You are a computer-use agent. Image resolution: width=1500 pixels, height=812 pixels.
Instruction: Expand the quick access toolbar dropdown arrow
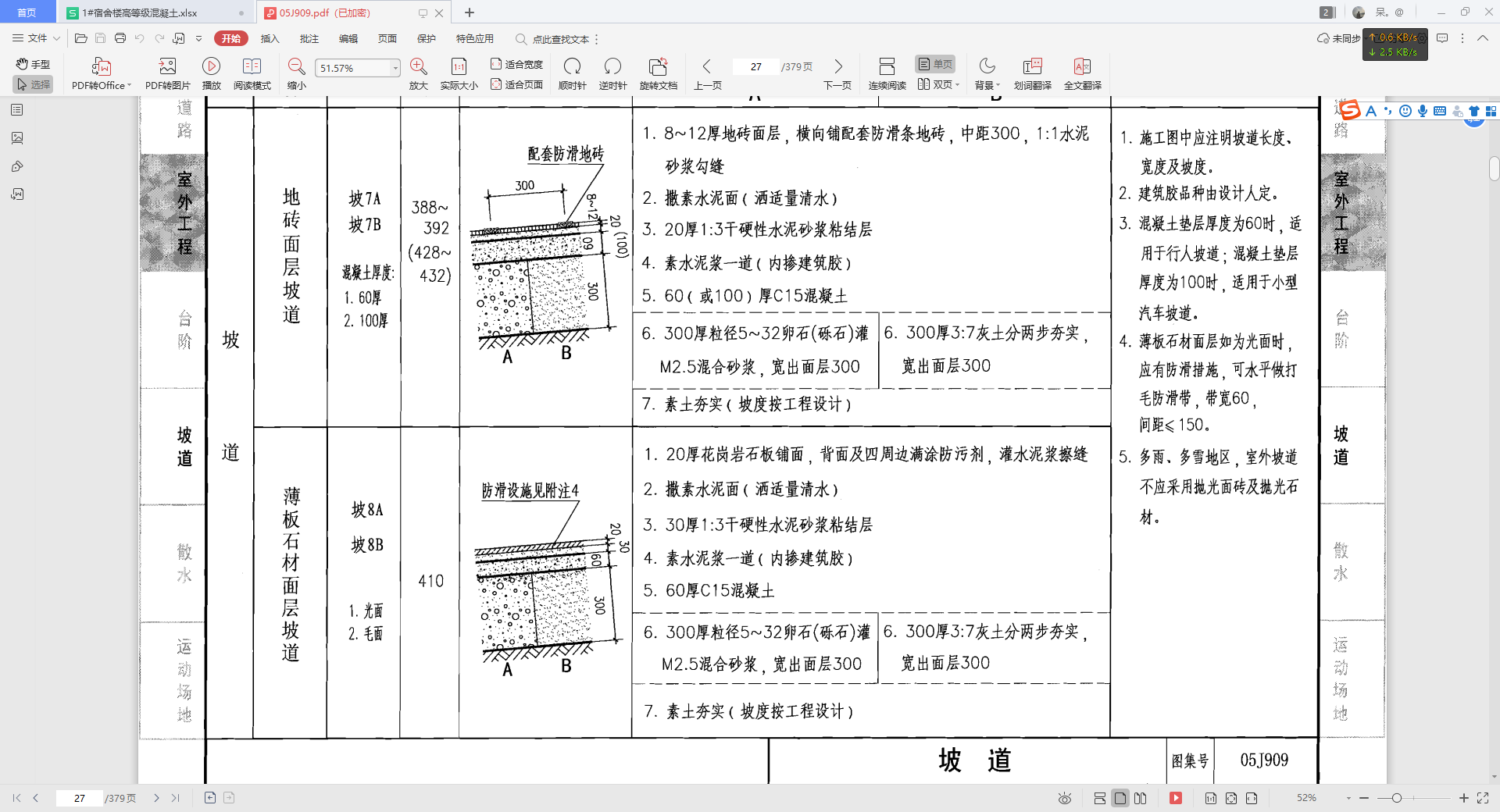coord(198,38)
